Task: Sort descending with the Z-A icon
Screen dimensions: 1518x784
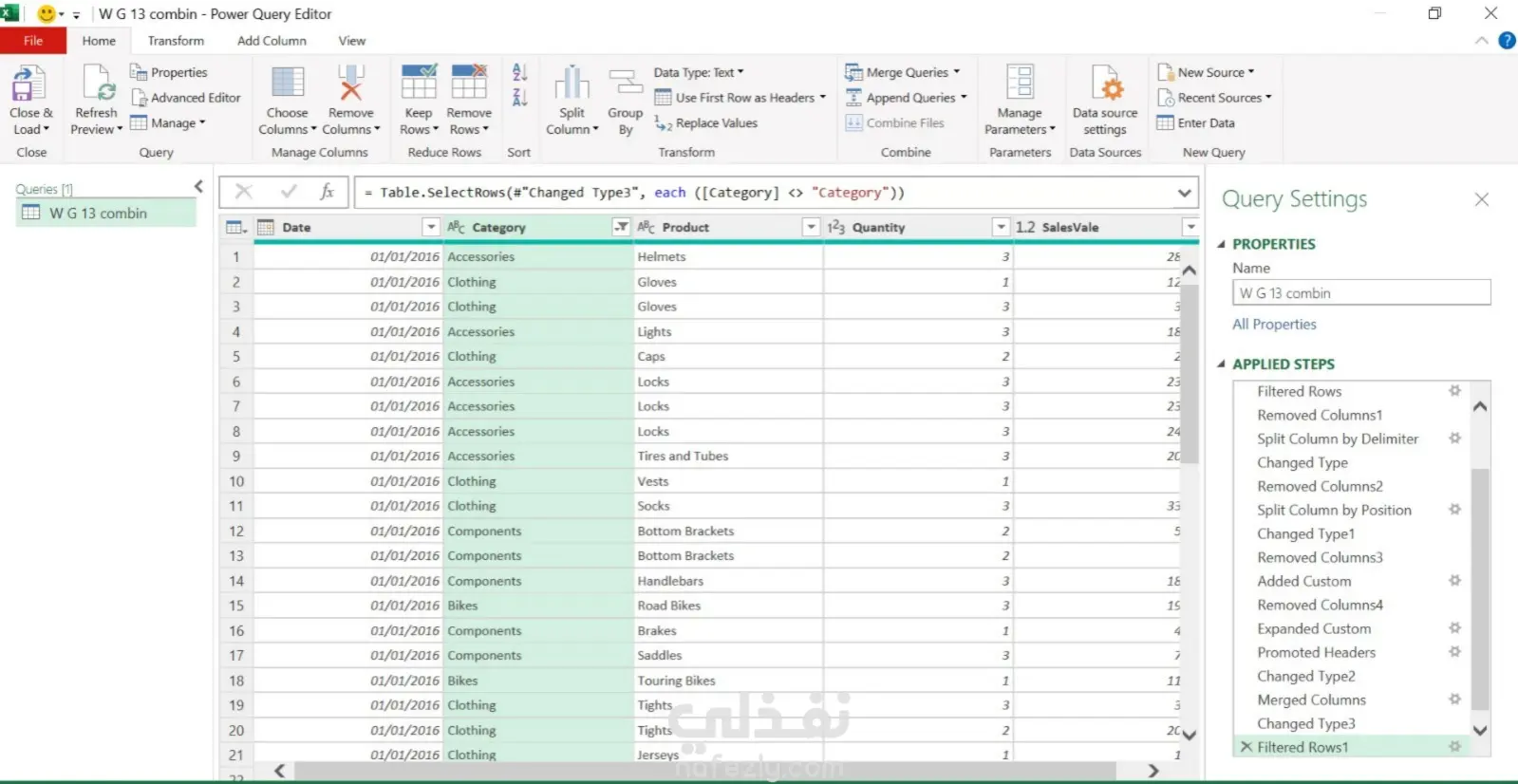Action: pos(519,97)
